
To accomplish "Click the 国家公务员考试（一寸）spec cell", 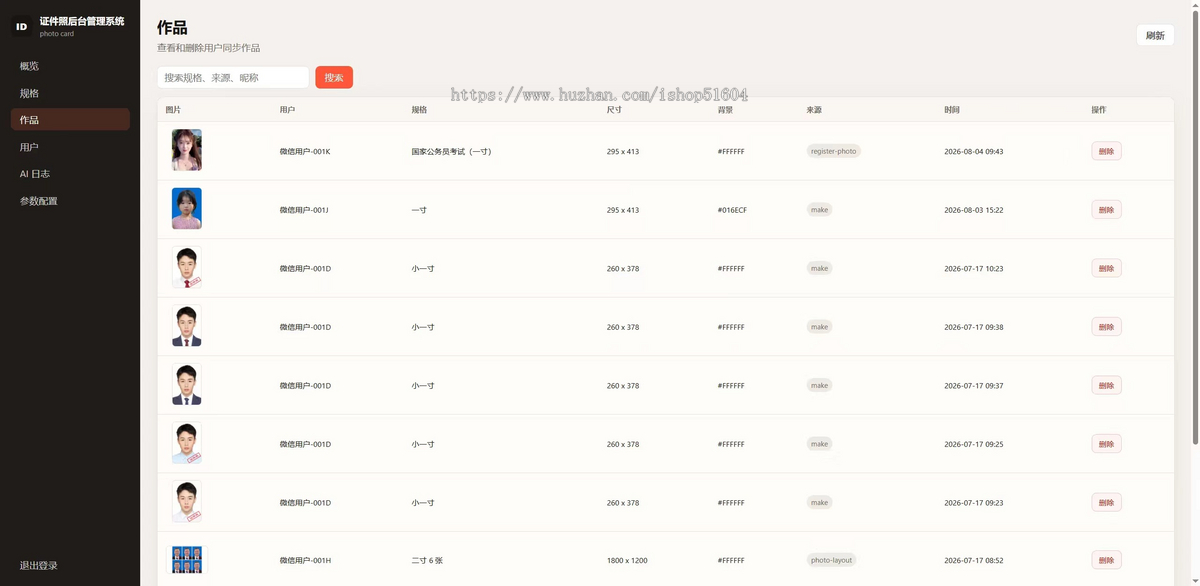I will 451,152.
